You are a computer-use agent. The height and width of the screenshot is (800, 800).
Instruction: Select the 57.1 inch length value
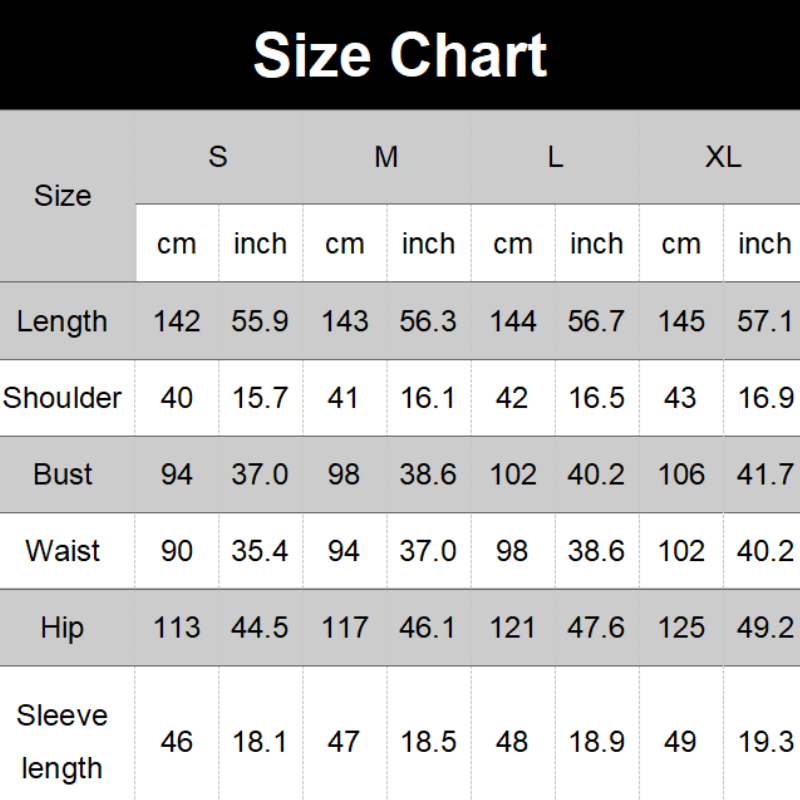coord(765,321)
